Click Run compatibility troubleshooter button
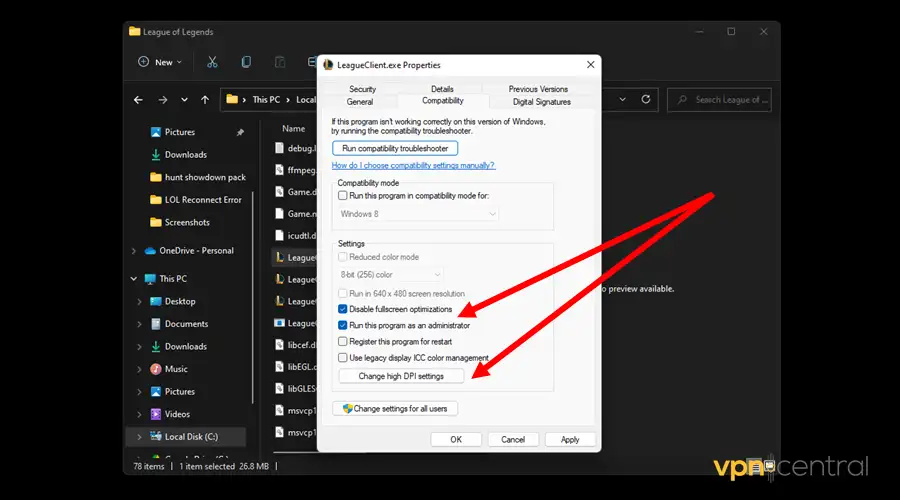The height and width of the screenshot is (500, 900). tap(395, 148)
